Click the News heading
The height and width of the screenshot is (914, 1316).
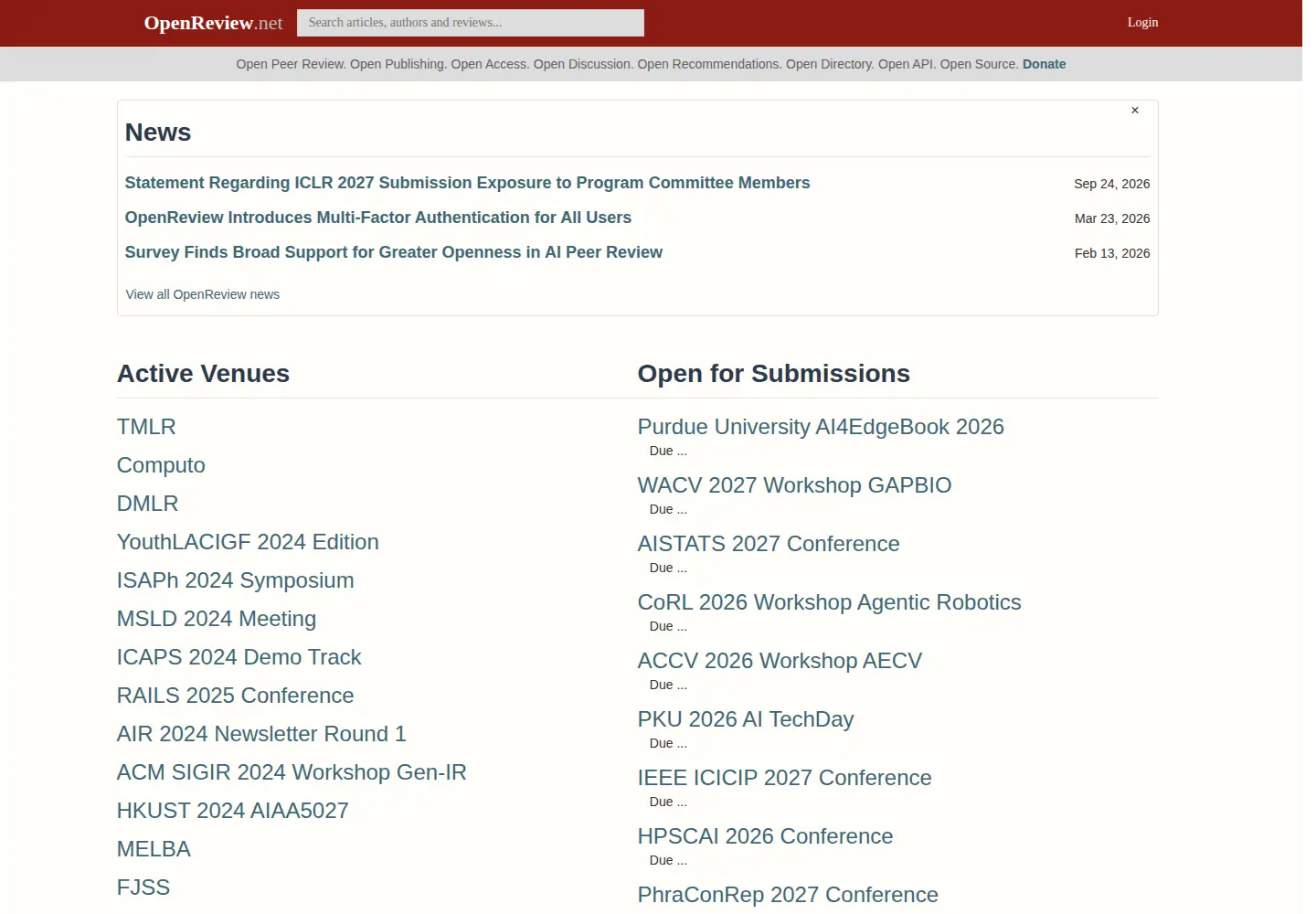[x=158, y=133]
